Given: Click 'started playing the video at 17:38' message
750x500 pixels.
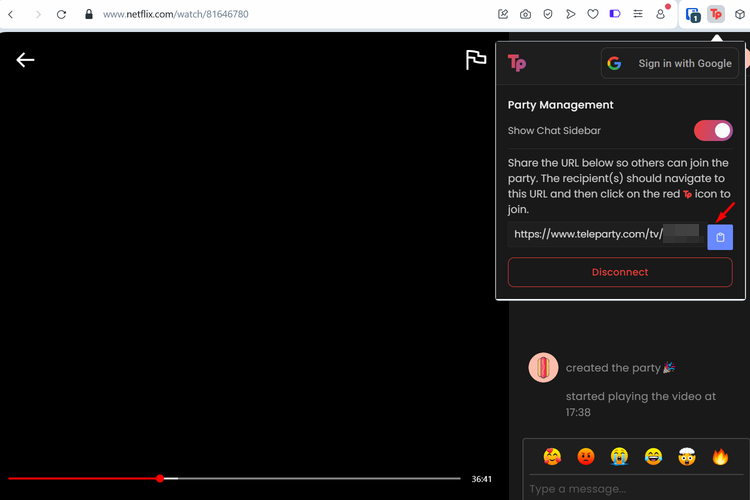Looking at the screenshot, I should [x=640, y=404].
